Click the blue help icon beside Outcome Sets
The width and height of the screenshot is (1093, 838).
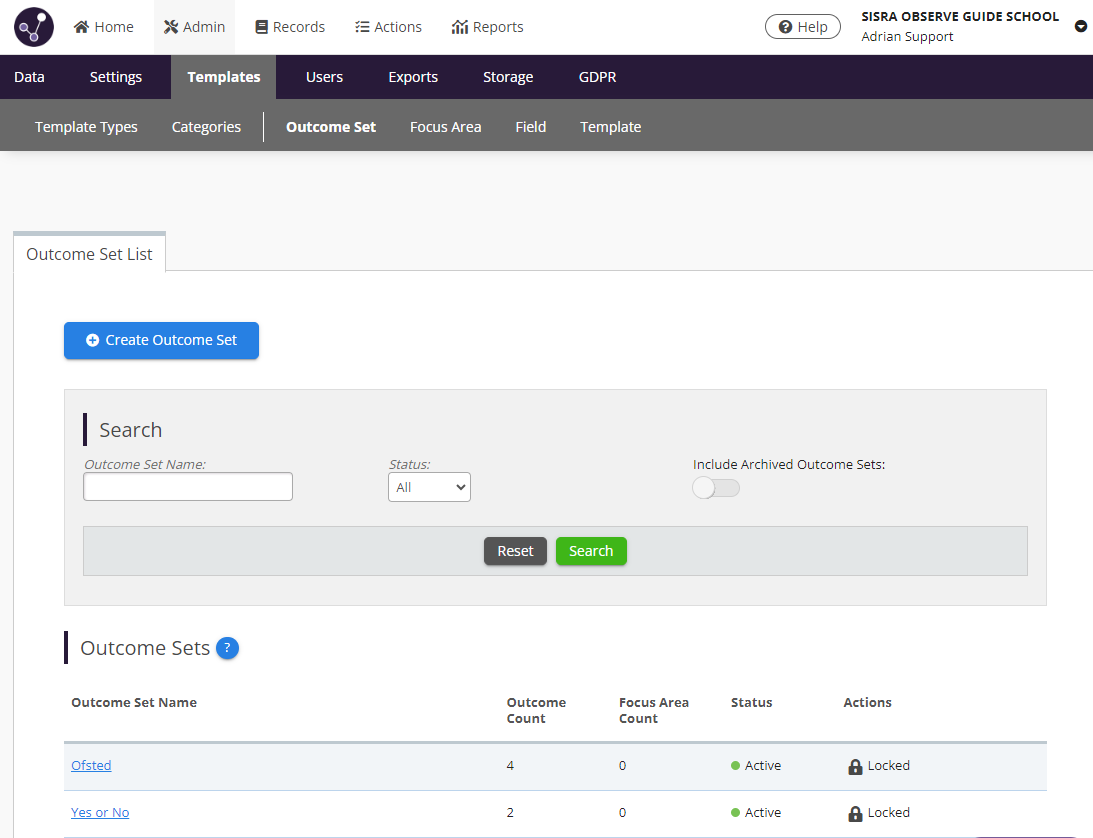(x=227, y=648)
